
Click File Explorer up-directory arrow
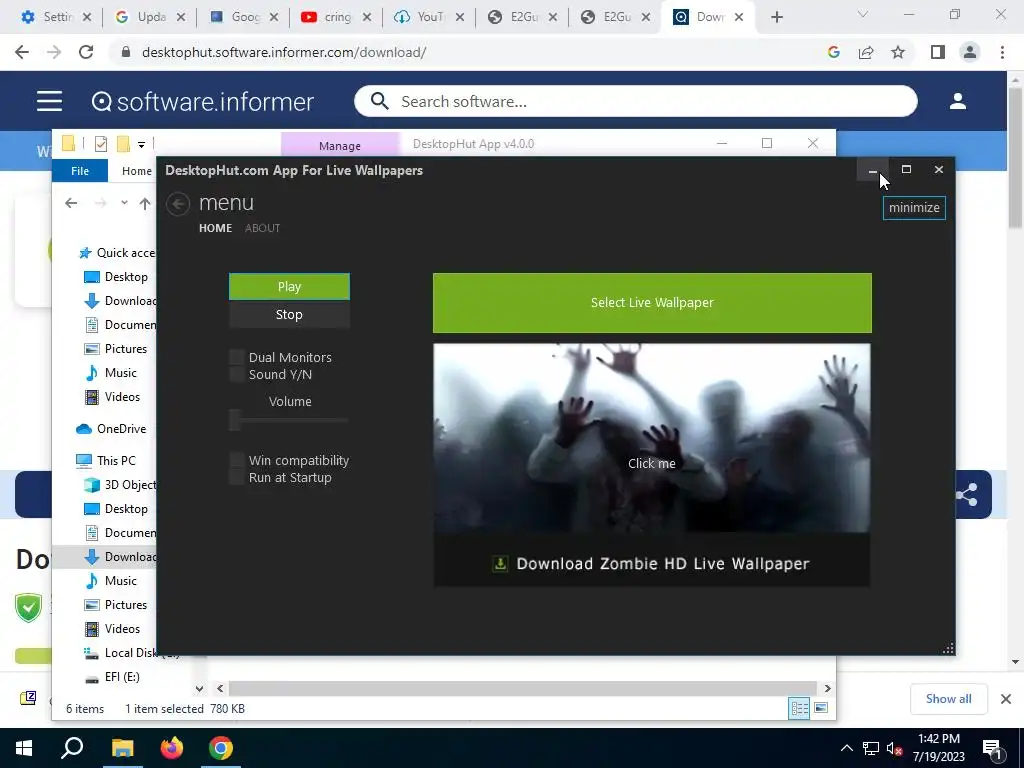point(145,204)
